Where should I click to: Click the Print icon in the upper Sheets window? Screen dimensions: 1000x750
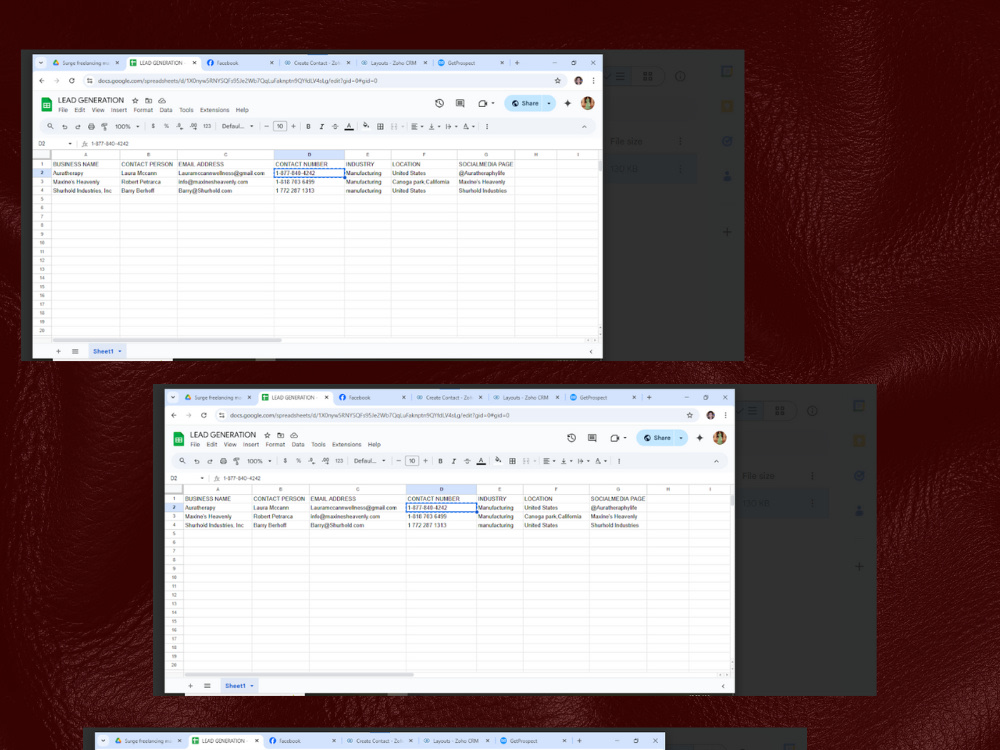pos(91,126)
